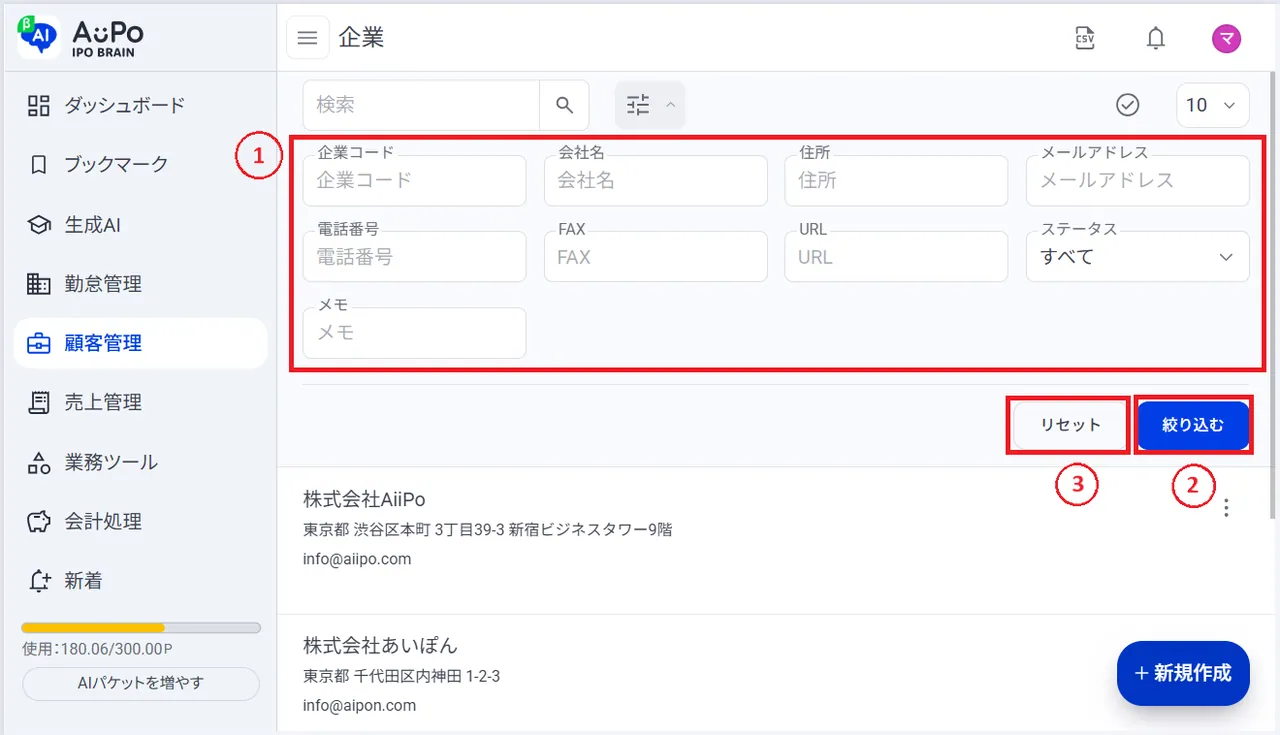Focus the FAX input field

[656, 257]
